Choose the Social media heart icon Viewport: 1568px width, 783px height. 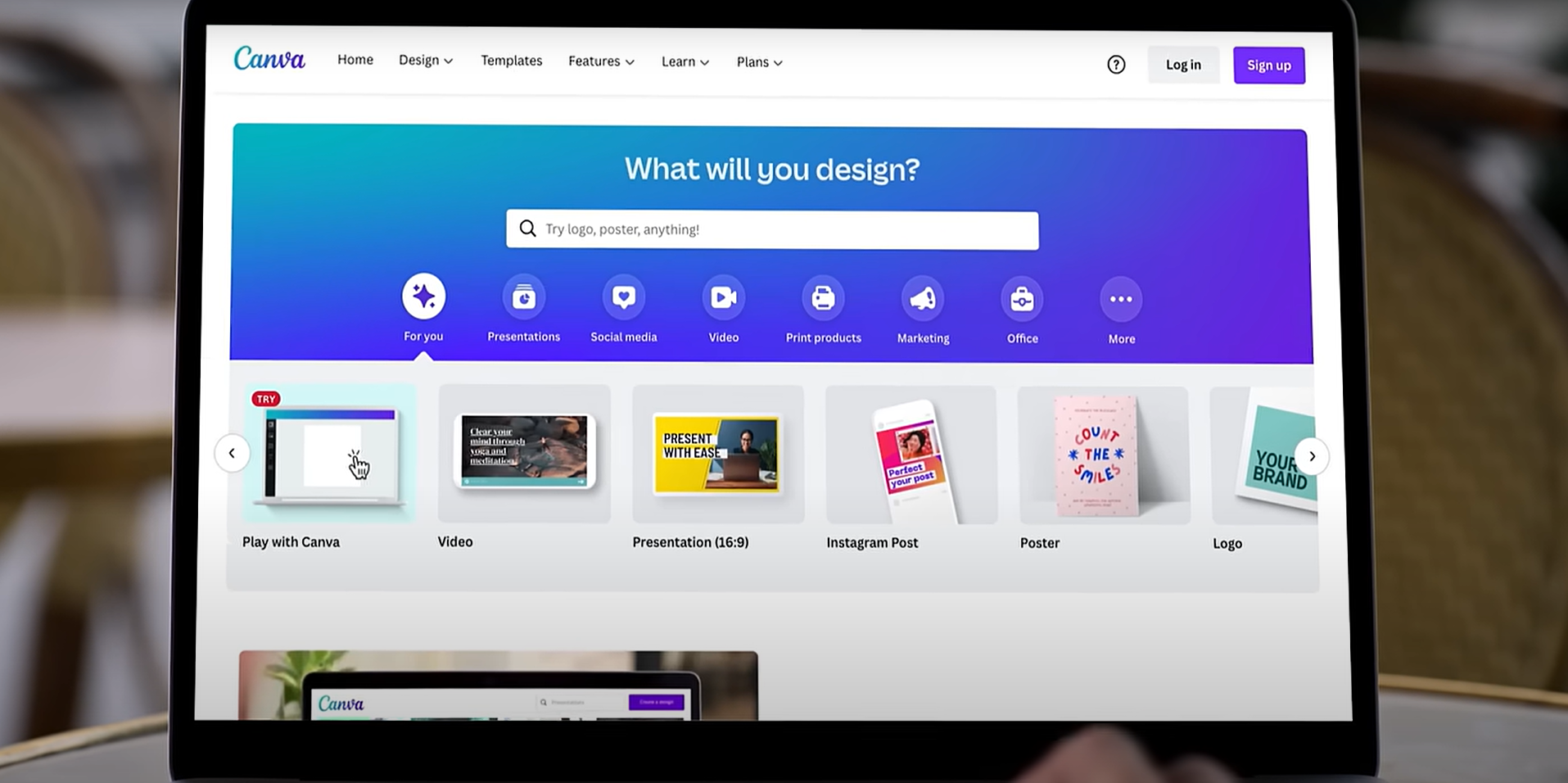coord(623,298)
